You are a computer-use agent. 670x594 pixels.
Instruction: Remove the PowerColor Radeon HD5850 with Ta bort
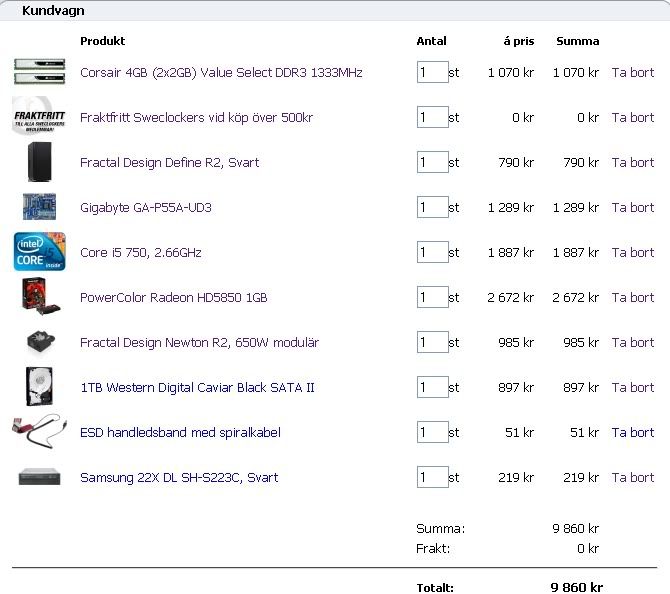pyautogui.click(x=633, y=298)
